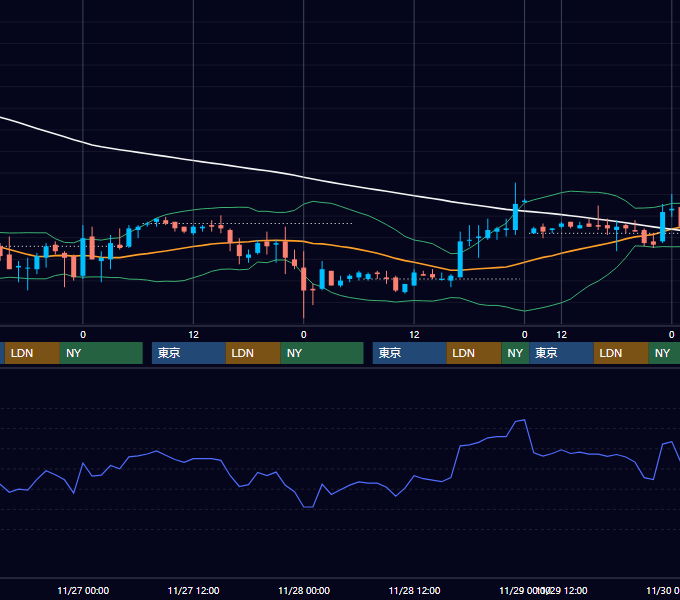
Task: Click the LDN block before 11/27 00:00
Action: pos(32,353)
